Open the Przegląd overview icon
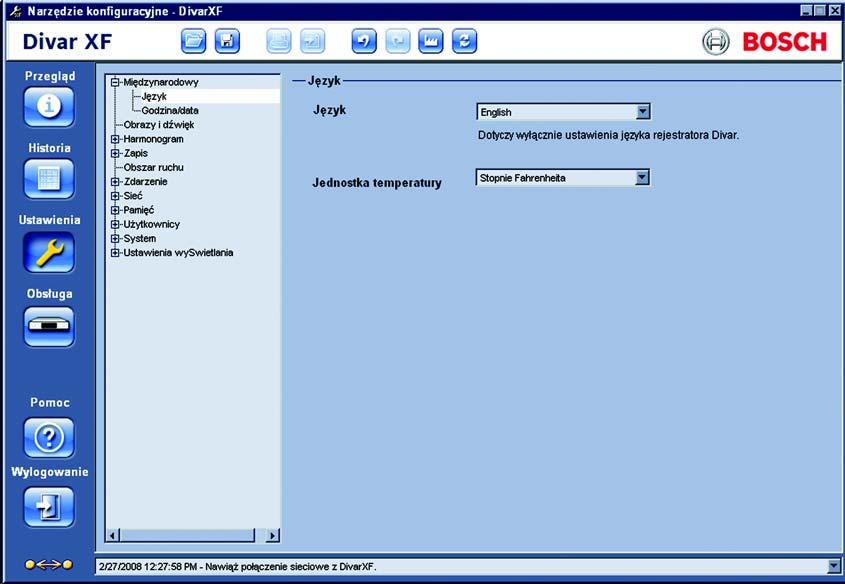This screenshot has height=584, width=845. tap(49, 107)
